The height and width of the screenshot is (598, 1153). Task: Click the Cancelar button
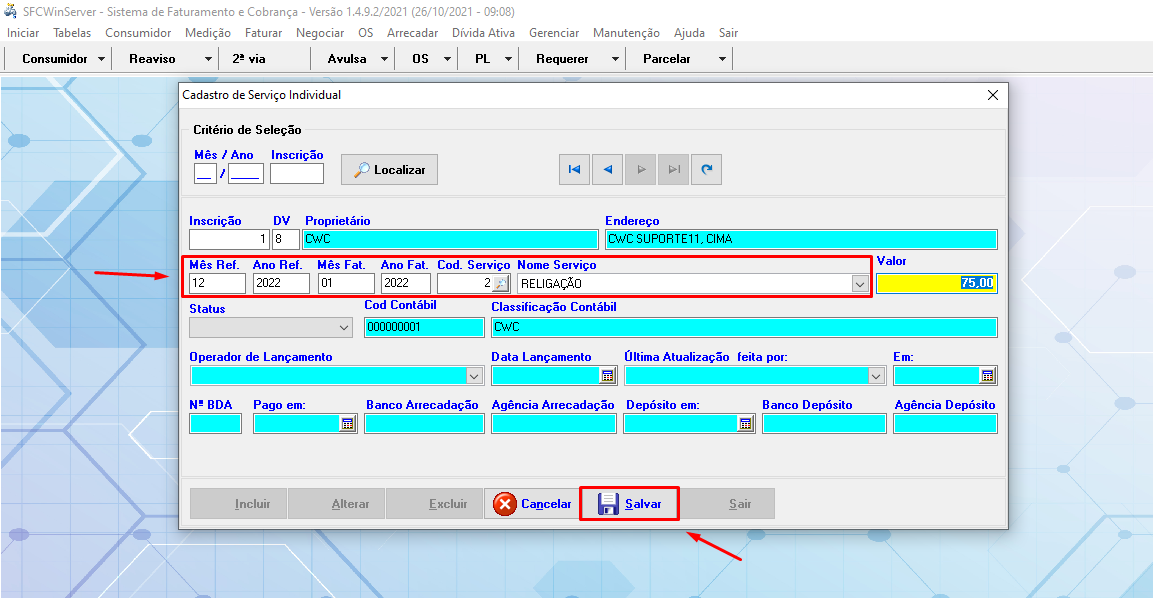pyautogui.click(x=533, y=504)
